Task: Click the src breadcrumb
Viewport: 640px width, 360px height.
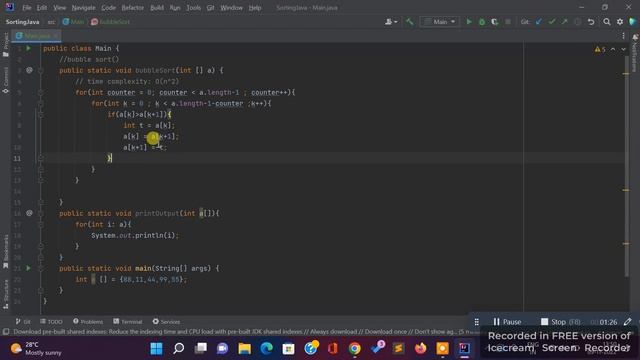Action: click(x=51, y=22)
